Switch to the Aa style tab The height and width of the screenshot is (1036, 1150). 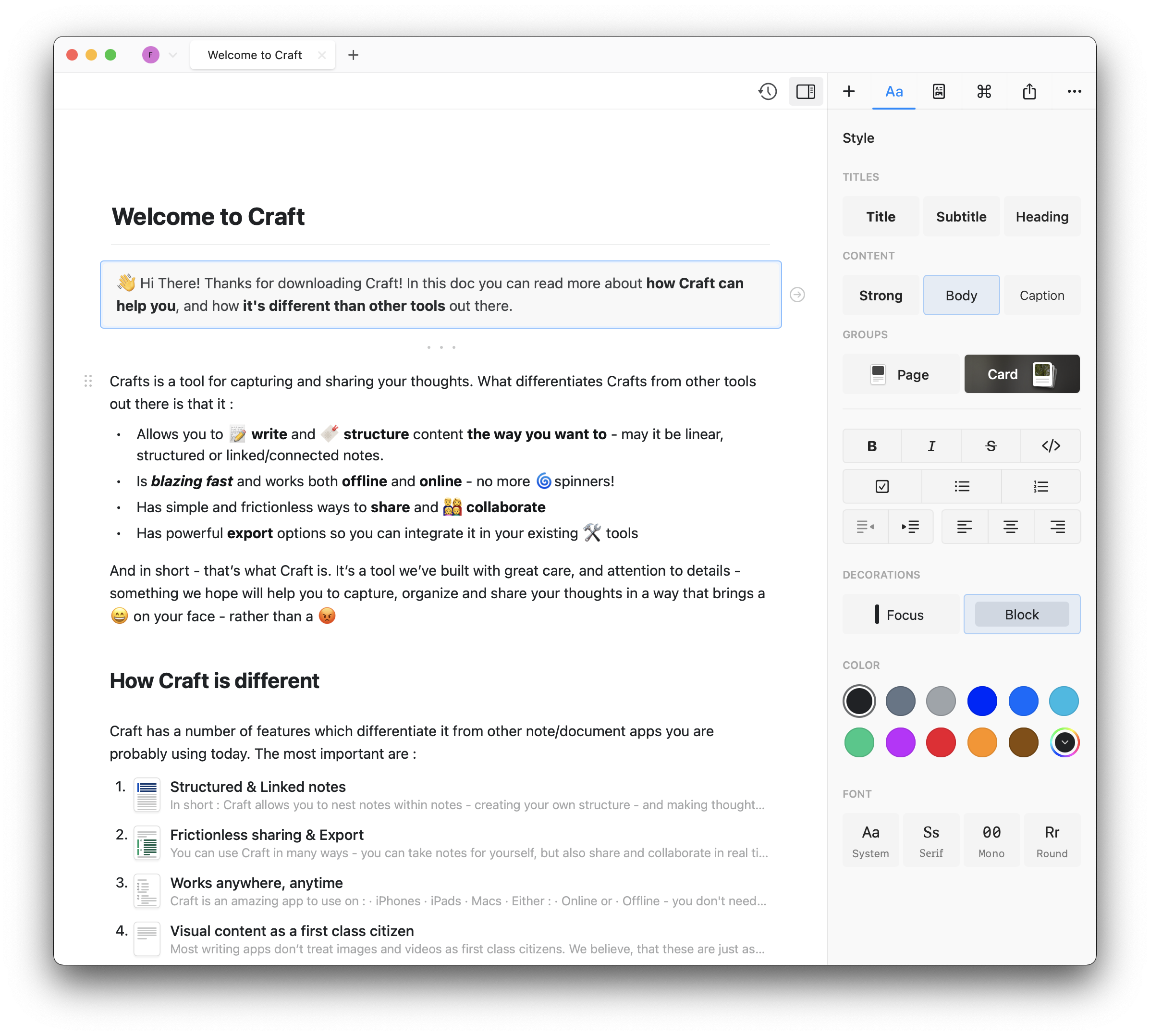[893, 91]
